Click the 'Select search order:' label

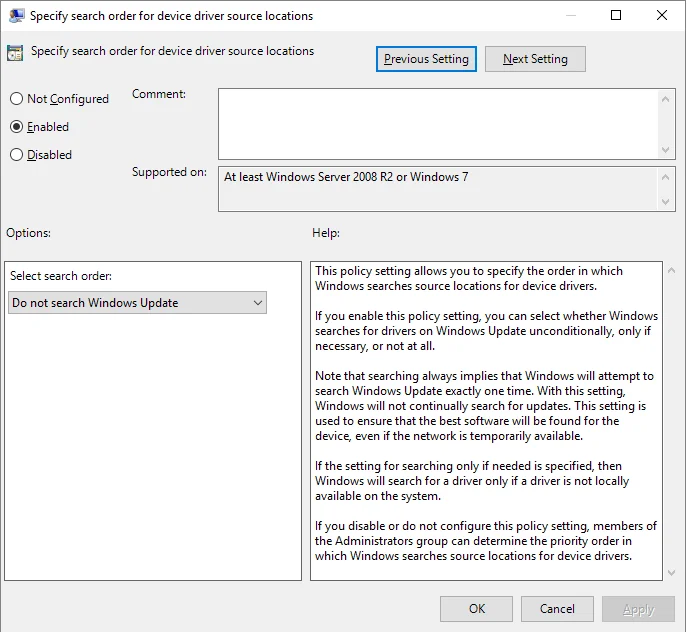61,276
